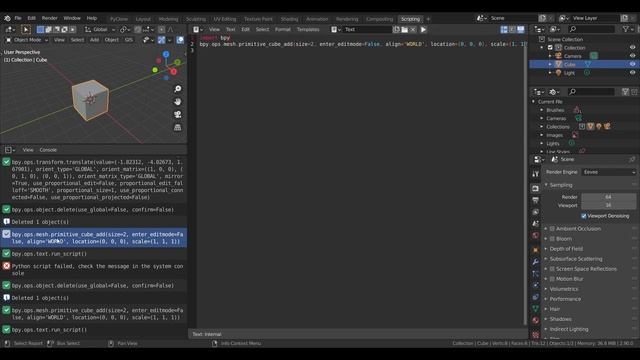Click the outliner filter funnel icon
Screen dimensions: 640x360
pos(626,29)
